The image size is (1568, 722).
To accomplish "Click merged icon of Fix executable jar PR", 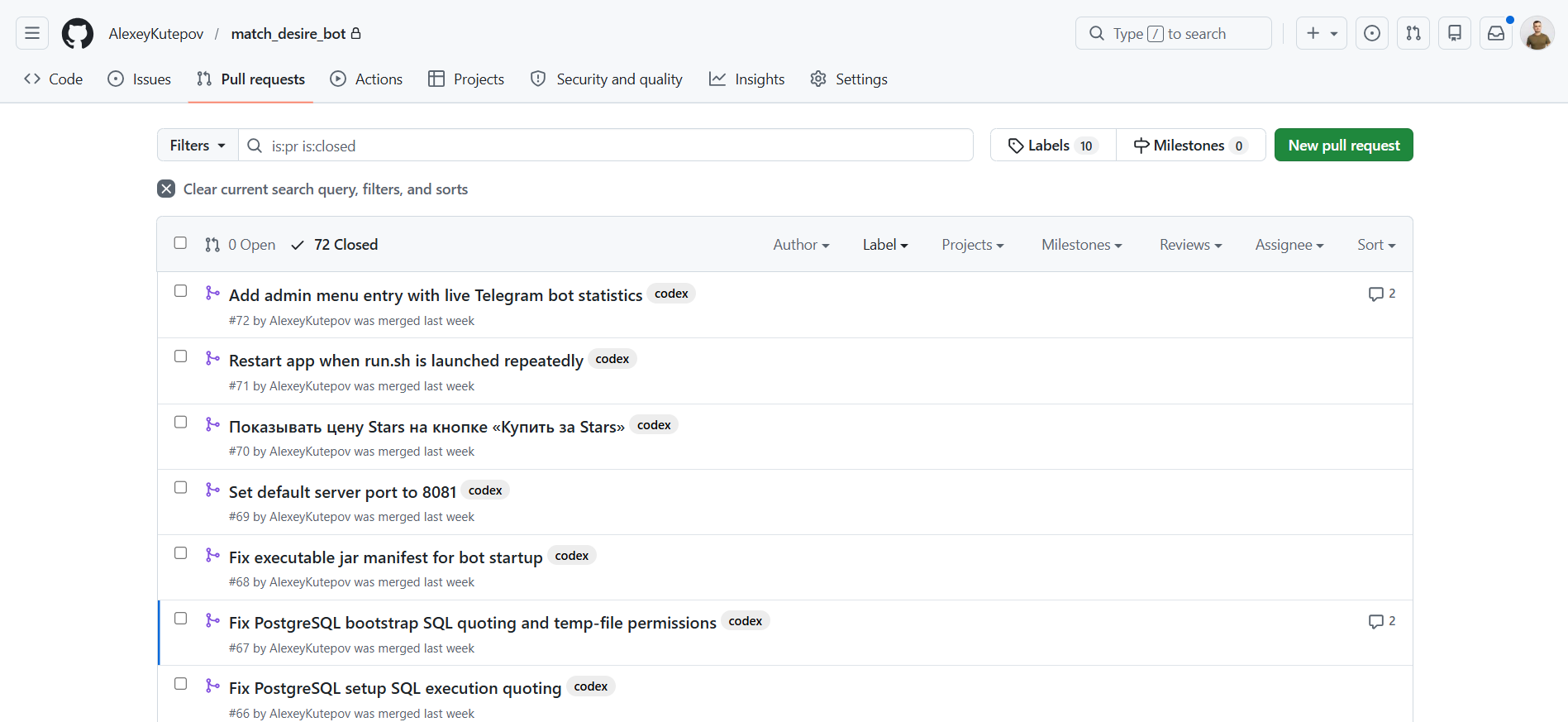I will click(x=212, y=555).
